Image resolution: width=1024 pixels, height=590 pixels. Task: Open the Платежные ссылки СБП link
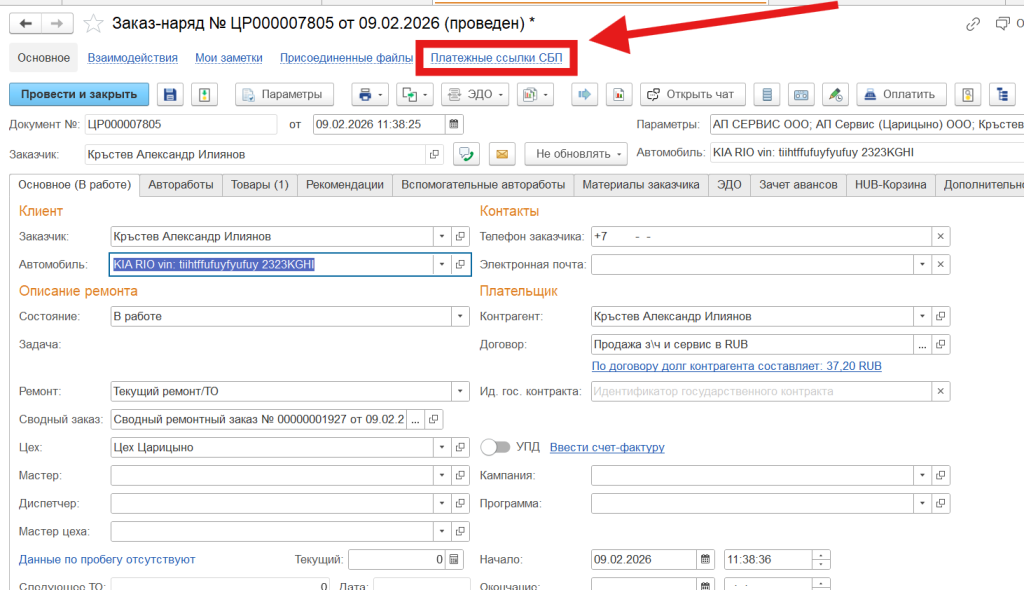[x=496, y=58]
